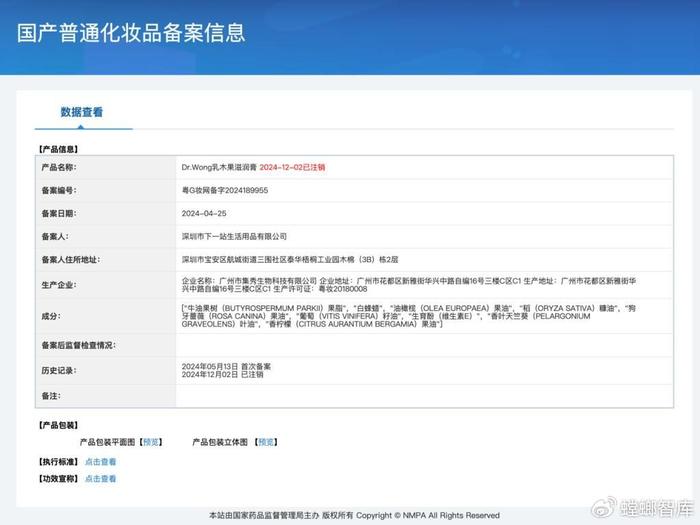The height and width of the screenshot is (525, 700).
Task: Click the 【产品信息】 section heading
Action: click(58, 149)
